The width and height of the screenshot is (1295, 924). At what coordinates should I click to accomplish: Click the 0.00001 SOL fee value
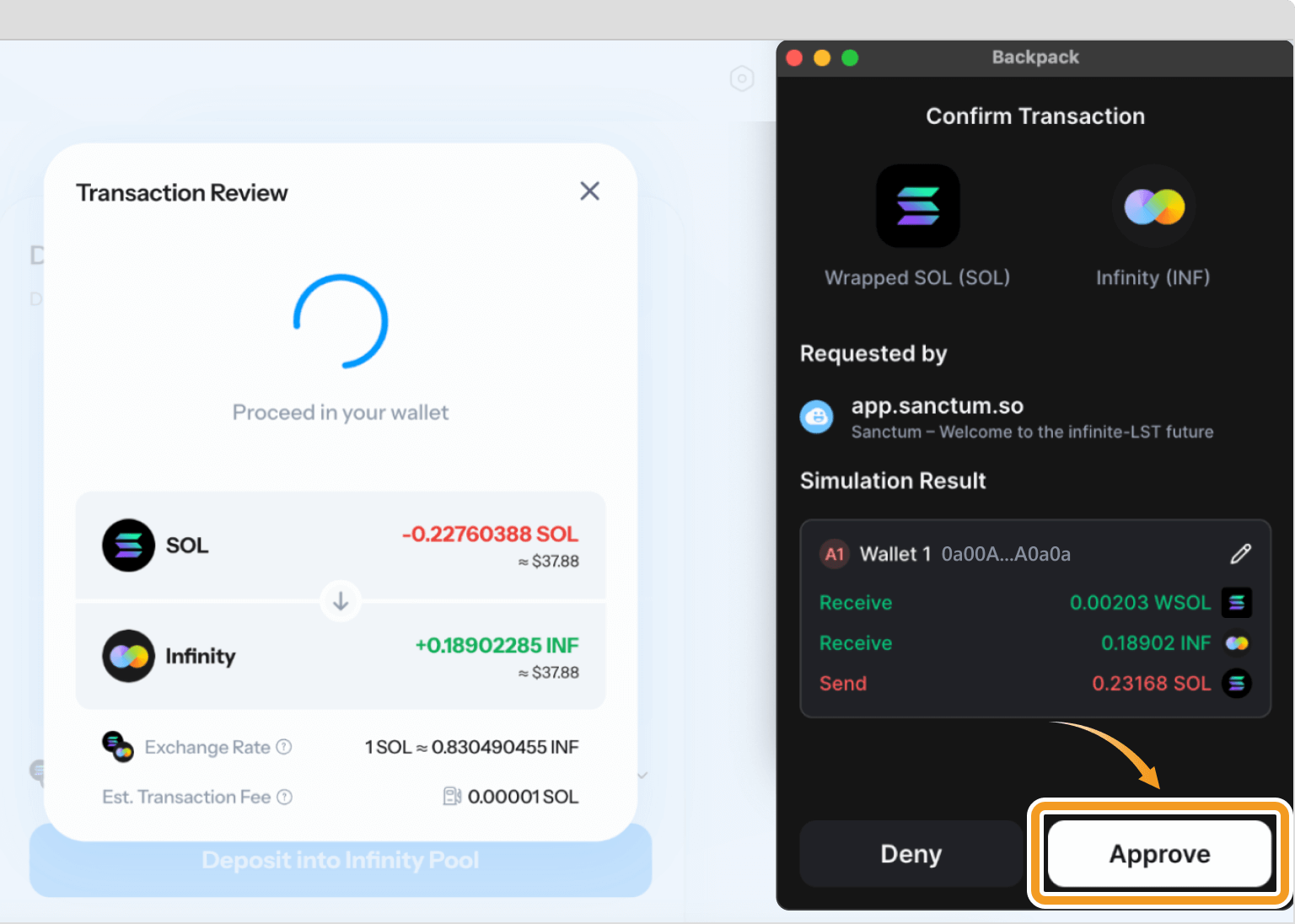coord(523,797)
